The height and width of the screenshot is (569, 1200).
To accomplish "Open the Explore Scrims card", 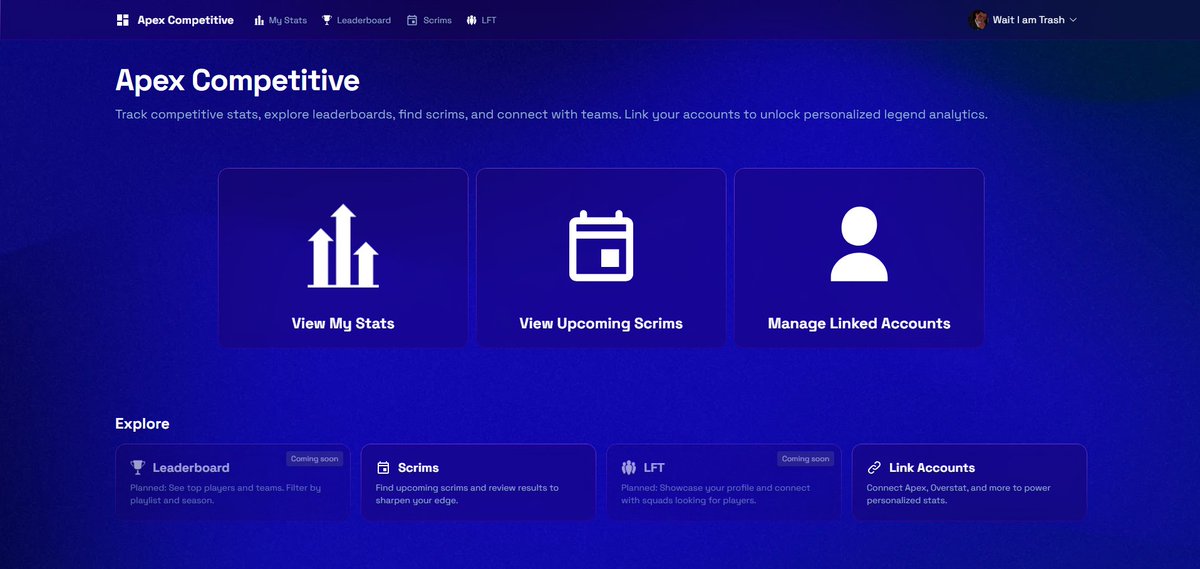I will click(x=478, y=482).
